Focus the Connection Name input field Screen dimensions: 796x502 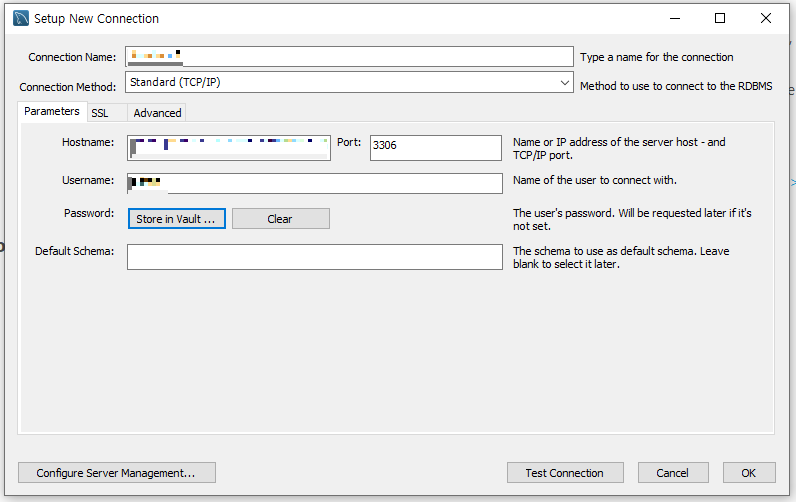[349, 57]
